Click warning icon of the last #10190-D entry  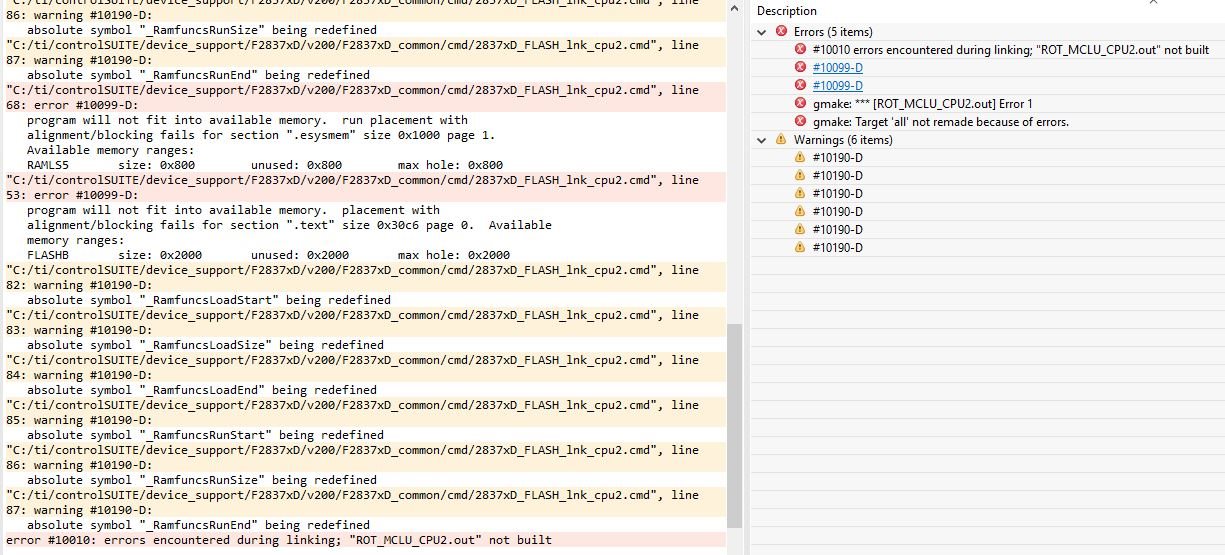click(x=800, y=248)
